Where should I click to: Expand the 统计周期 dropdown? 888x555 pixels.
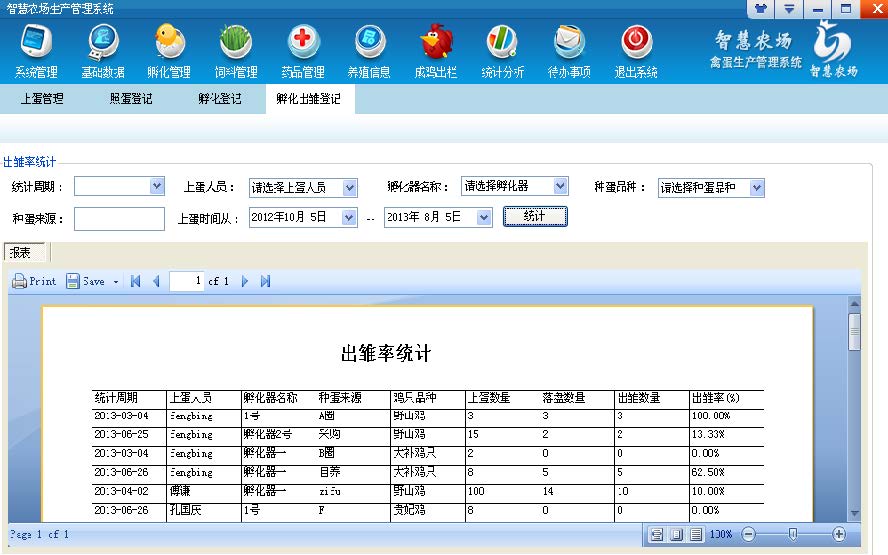pos(157,186)
